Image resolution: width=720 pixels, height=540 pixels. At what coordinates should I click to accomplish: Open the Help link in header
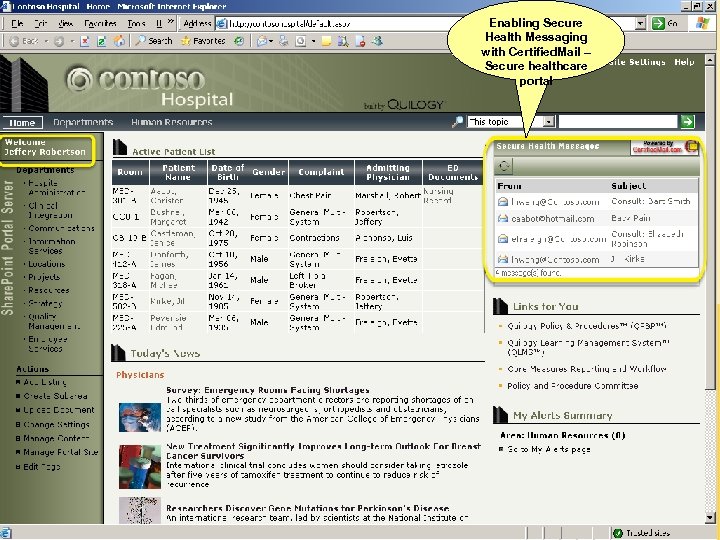[684, 62]
